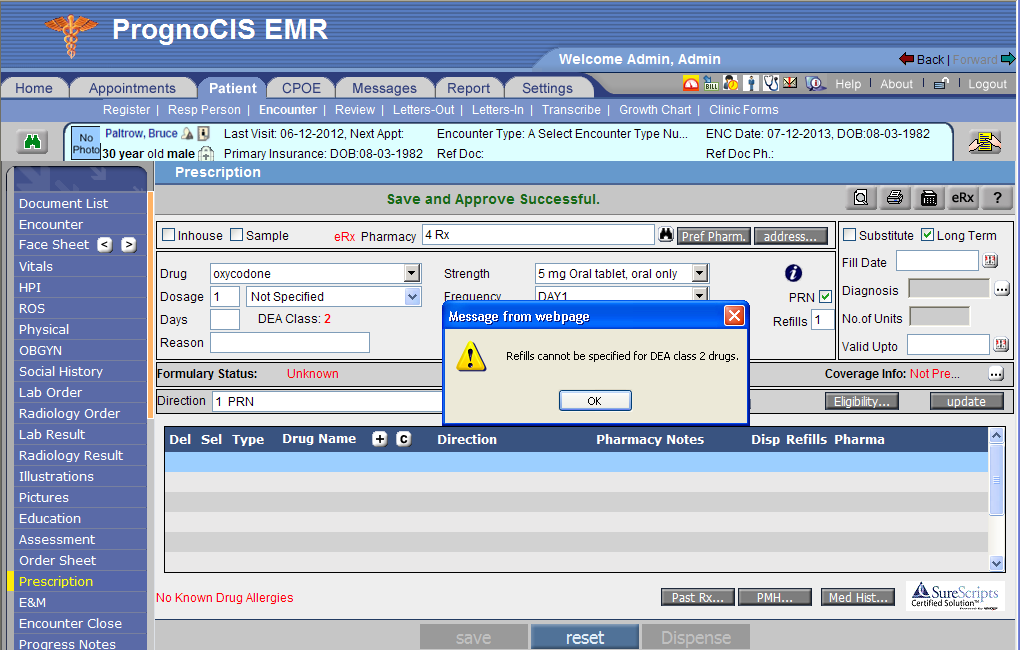The width and height of the screenshot is (1020, 650).
Task: Click the Refills input field
Action: tap(822, 320)
